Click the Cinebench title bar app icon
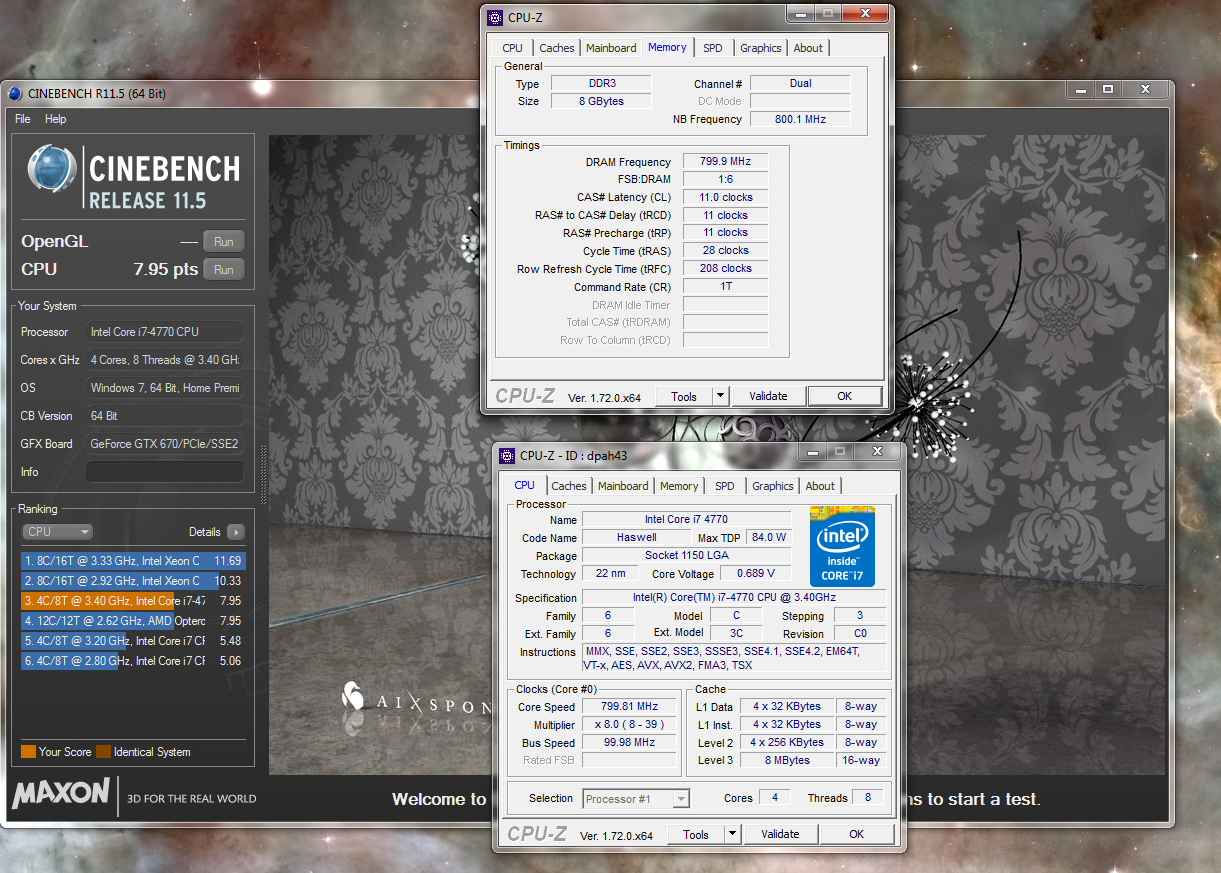The width and height of the screenshot is (1221, 873). coord(14,94)
